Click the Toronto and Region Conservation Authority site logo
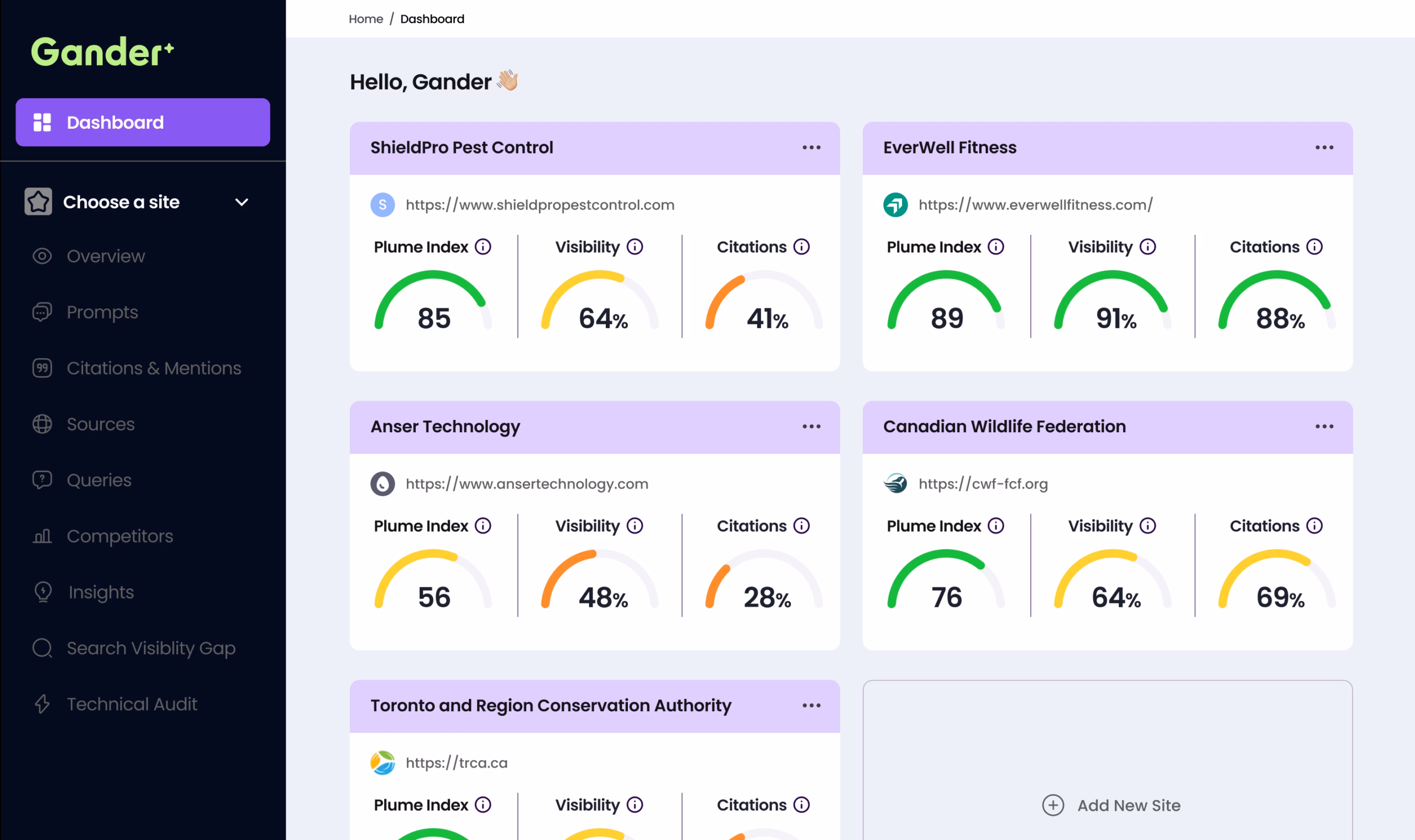The image size is (1415, 840). click(382, 763)
